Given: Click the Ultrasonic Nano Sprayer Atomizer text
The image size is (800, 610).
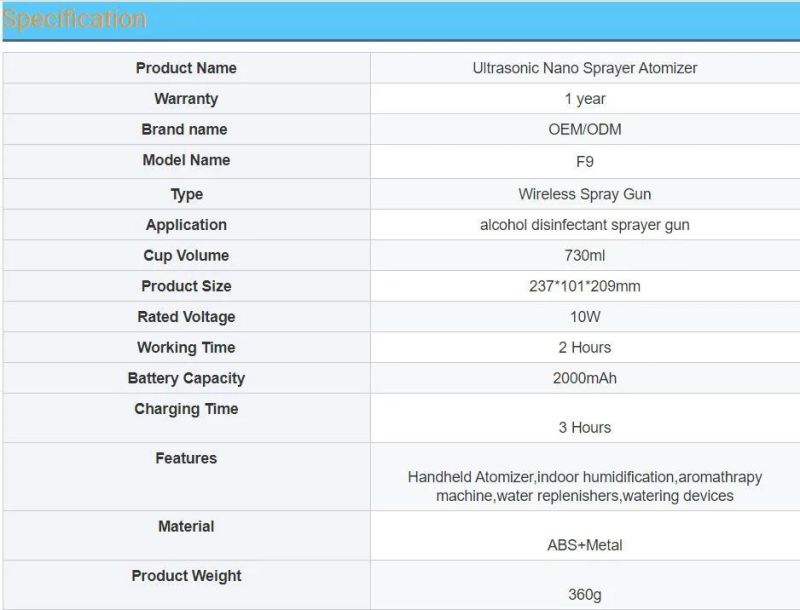Looking at the screenshot, I should [x=585, y=68].
